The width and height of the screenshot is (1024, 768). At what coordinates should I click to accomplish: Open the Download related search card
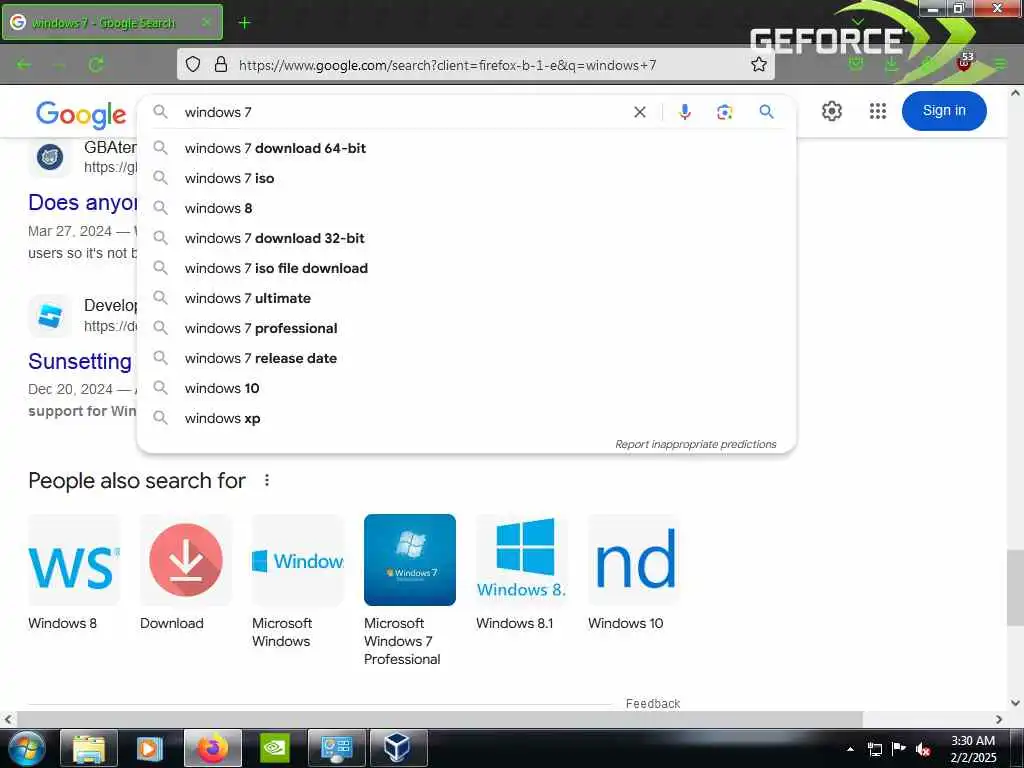pos(185,573)
